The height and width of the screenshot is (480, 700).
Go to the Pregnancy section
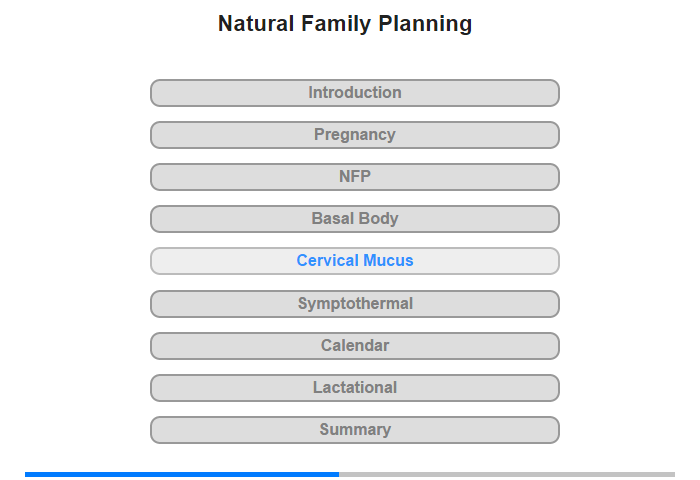point(354,135)
